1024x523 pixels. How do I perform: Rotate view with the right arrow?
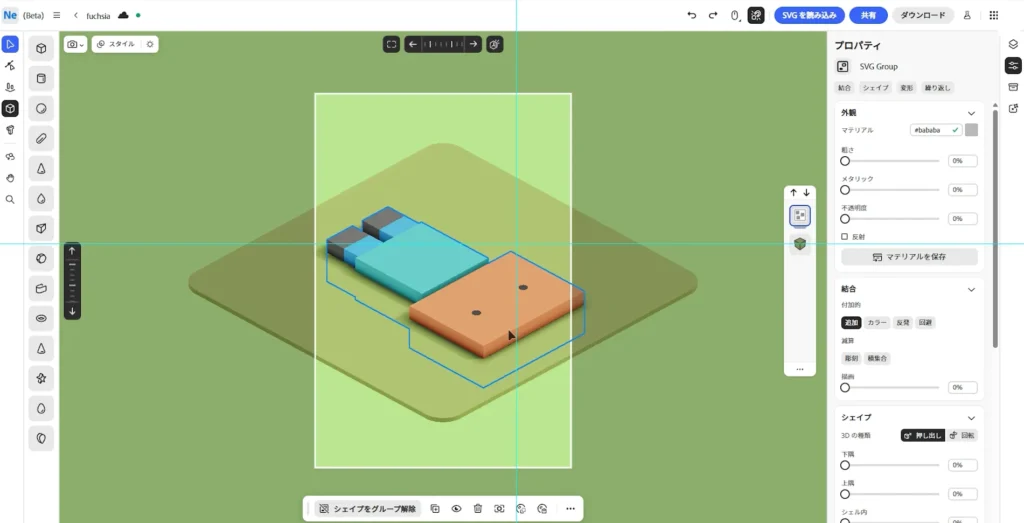(x=473, y=44)
